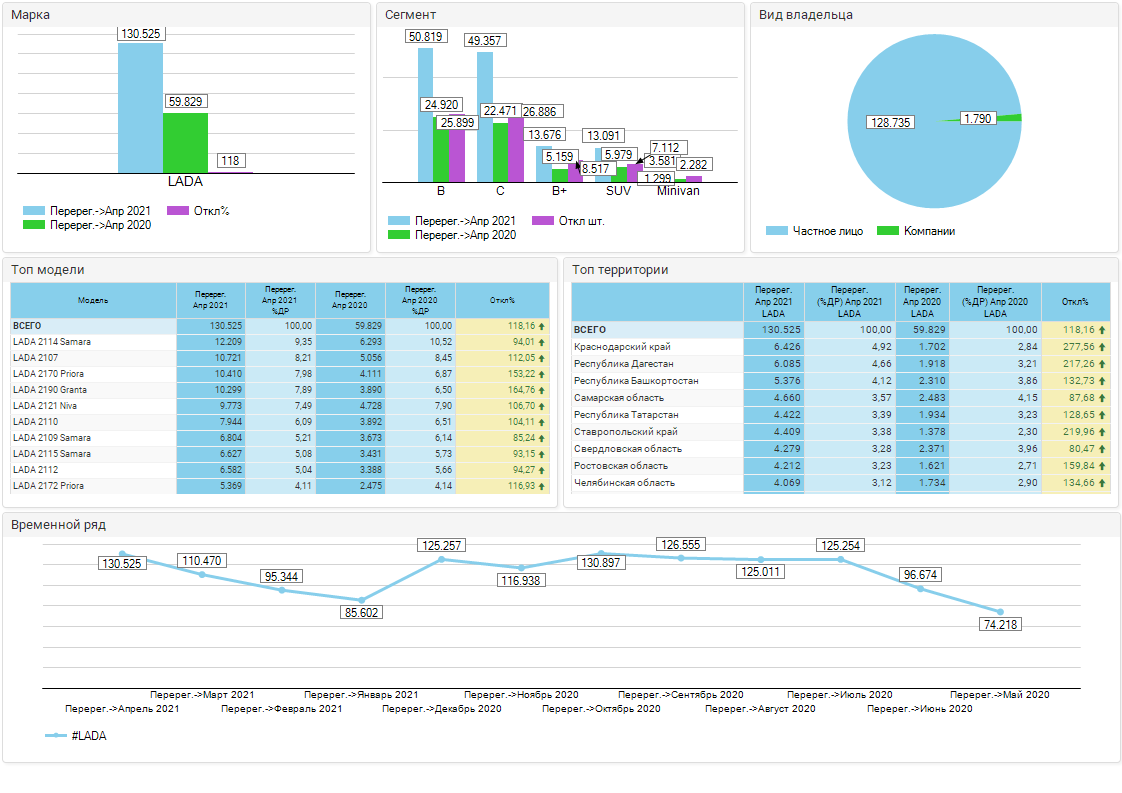
Task: Click the 85.602 data point on the time series
Action: [361, 600]
